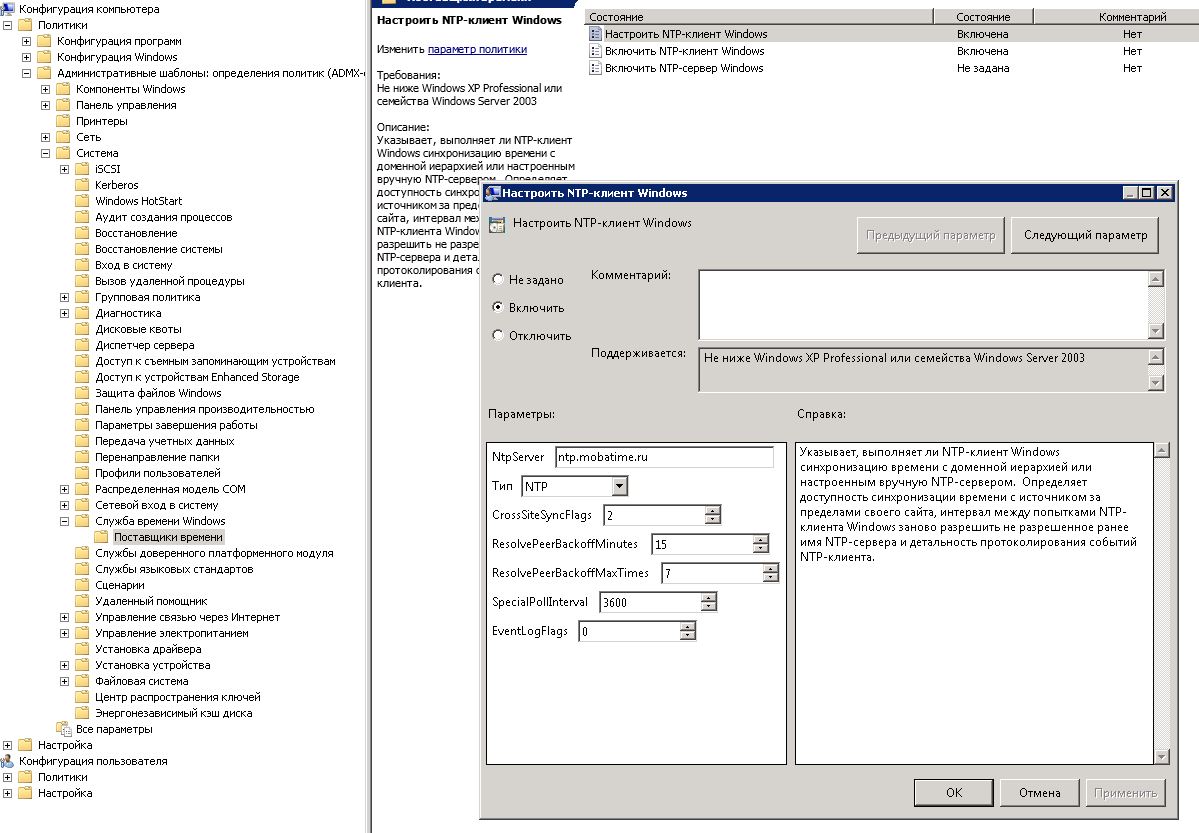Click the 'Поставщики времени' folder icon

[x=101, y=537]
